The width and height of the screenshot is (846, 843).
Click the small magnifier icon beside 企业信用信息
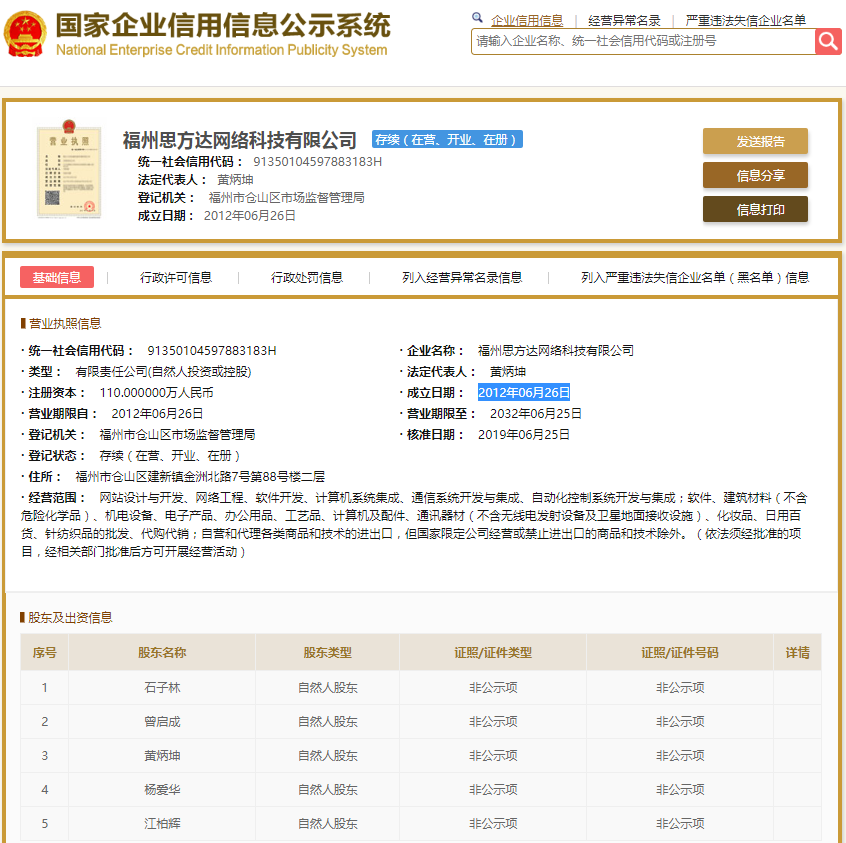(477, 17)
